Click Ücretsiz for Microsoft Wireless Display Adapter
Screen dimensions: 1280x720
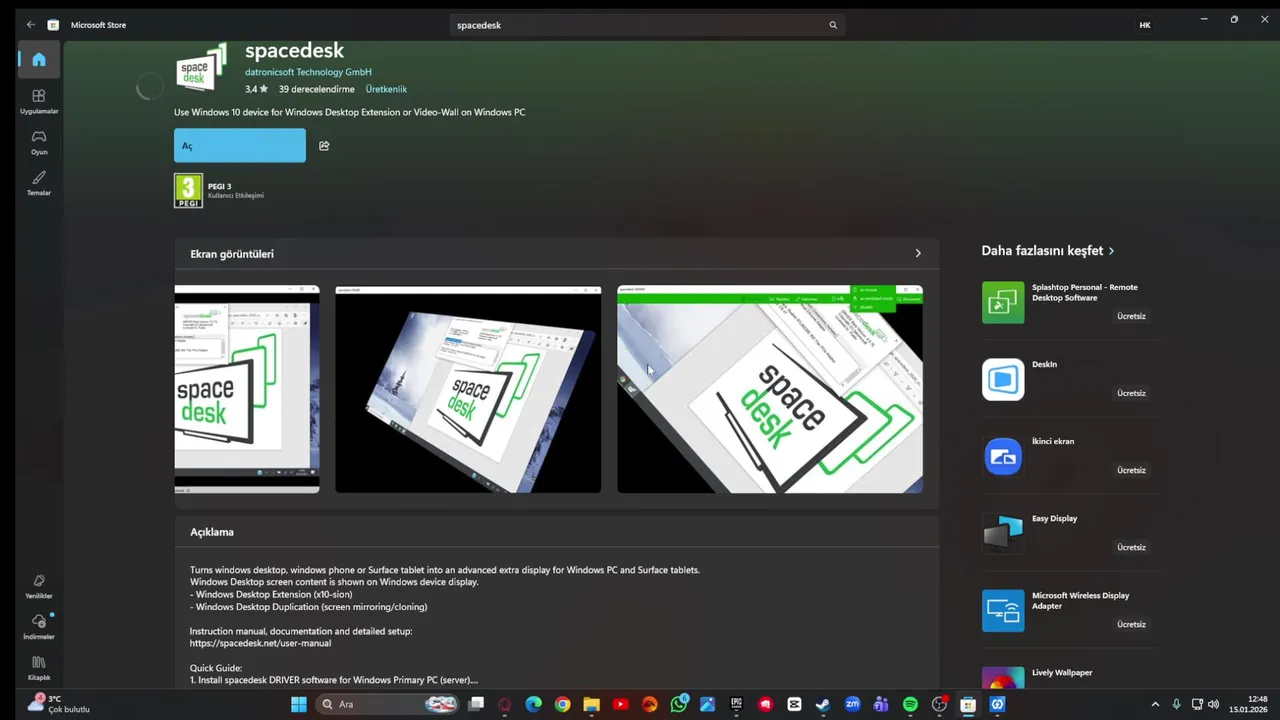click(1131, 624)
